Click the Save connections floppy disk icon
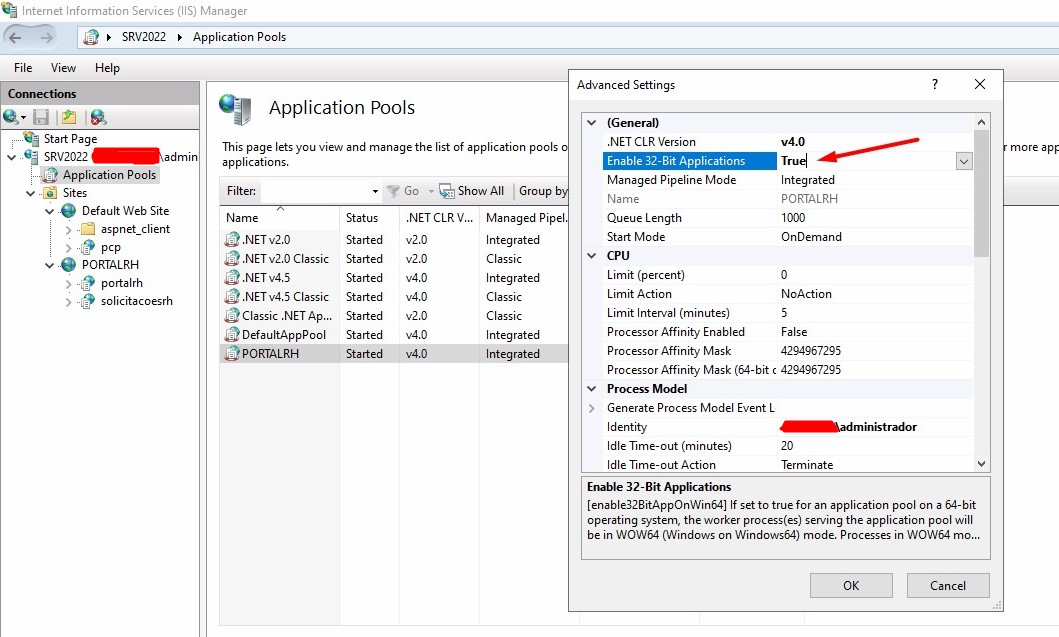1059x637 pixels. 41,117
